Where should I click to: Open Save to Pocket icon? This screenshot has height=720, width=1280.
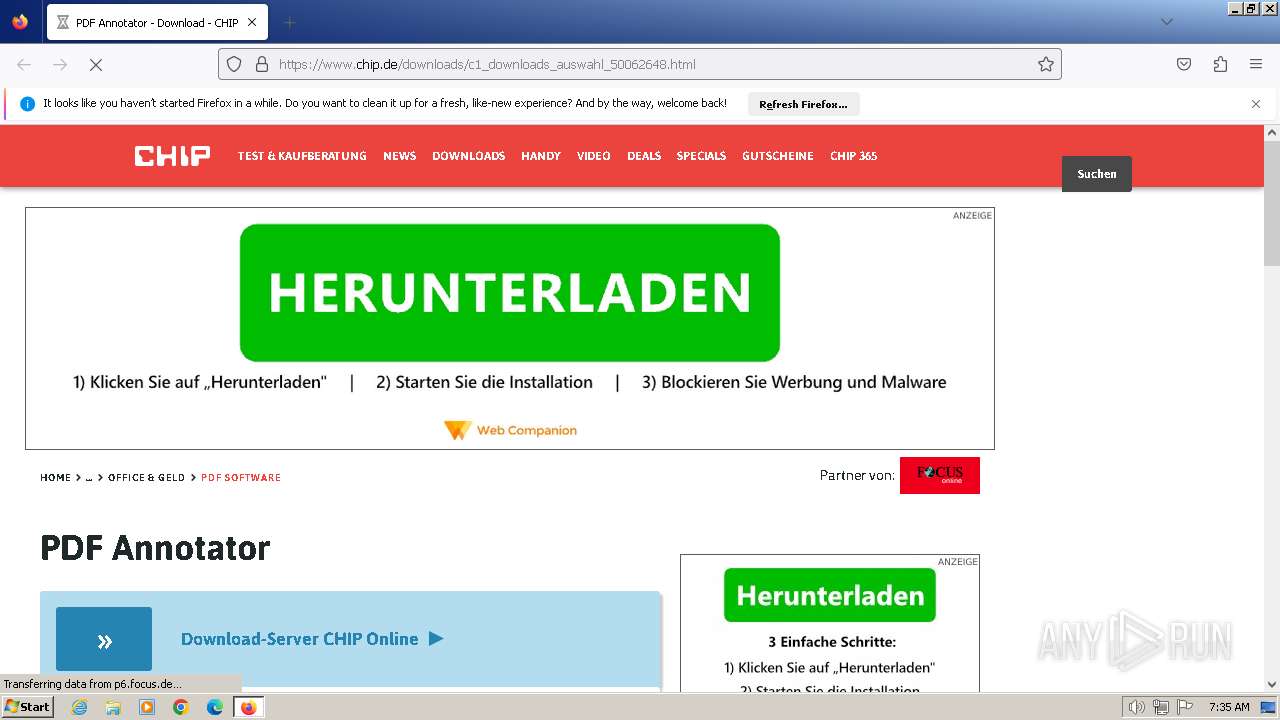1184,64
